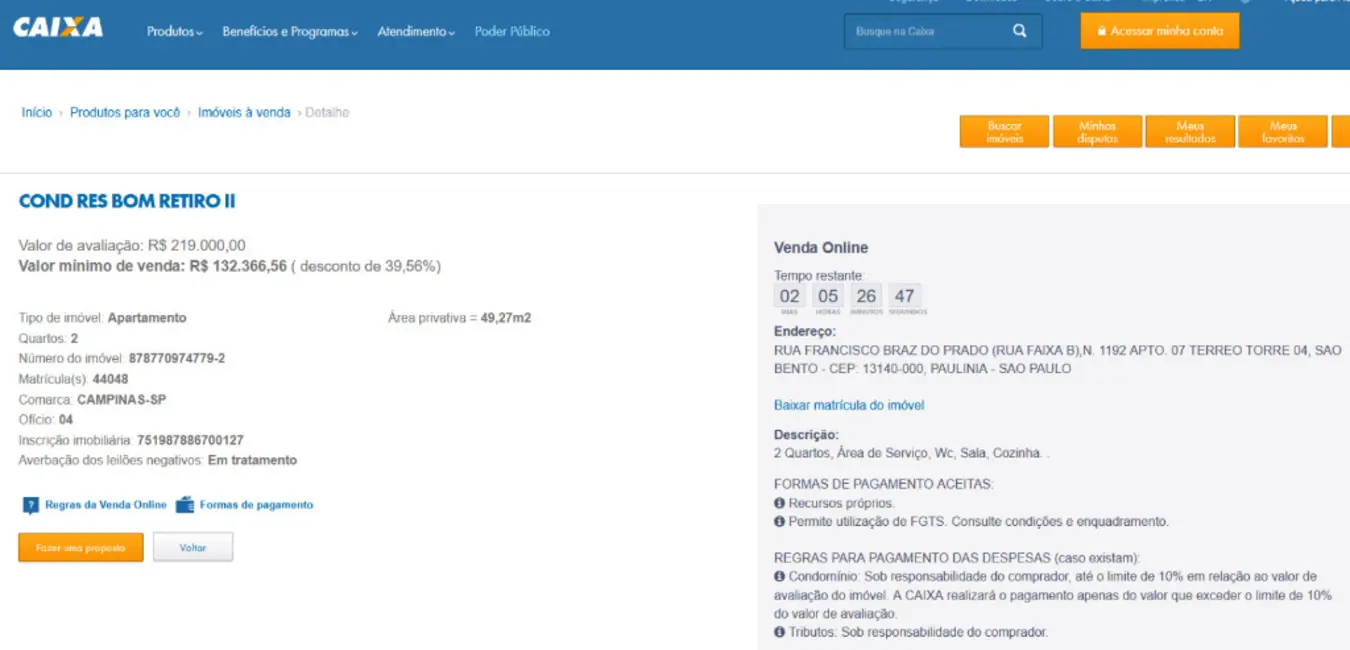
Task: Click the search magnifier icon
Action: [x=1019, y=31]
